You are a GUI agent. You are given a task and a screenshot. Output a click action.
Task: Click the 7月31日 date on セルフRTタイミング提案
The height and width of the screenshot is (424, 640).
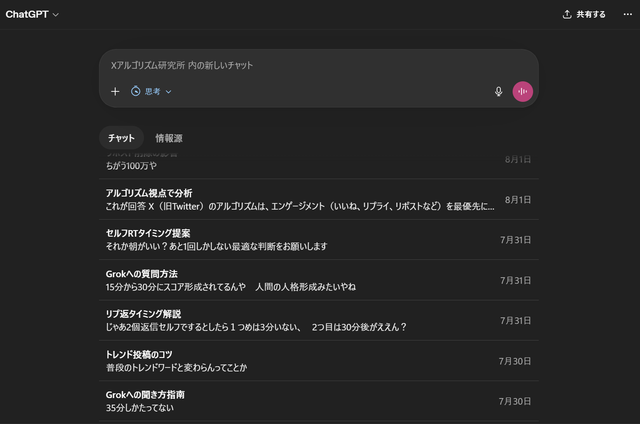pyautogui.click(x=516, y=240)
